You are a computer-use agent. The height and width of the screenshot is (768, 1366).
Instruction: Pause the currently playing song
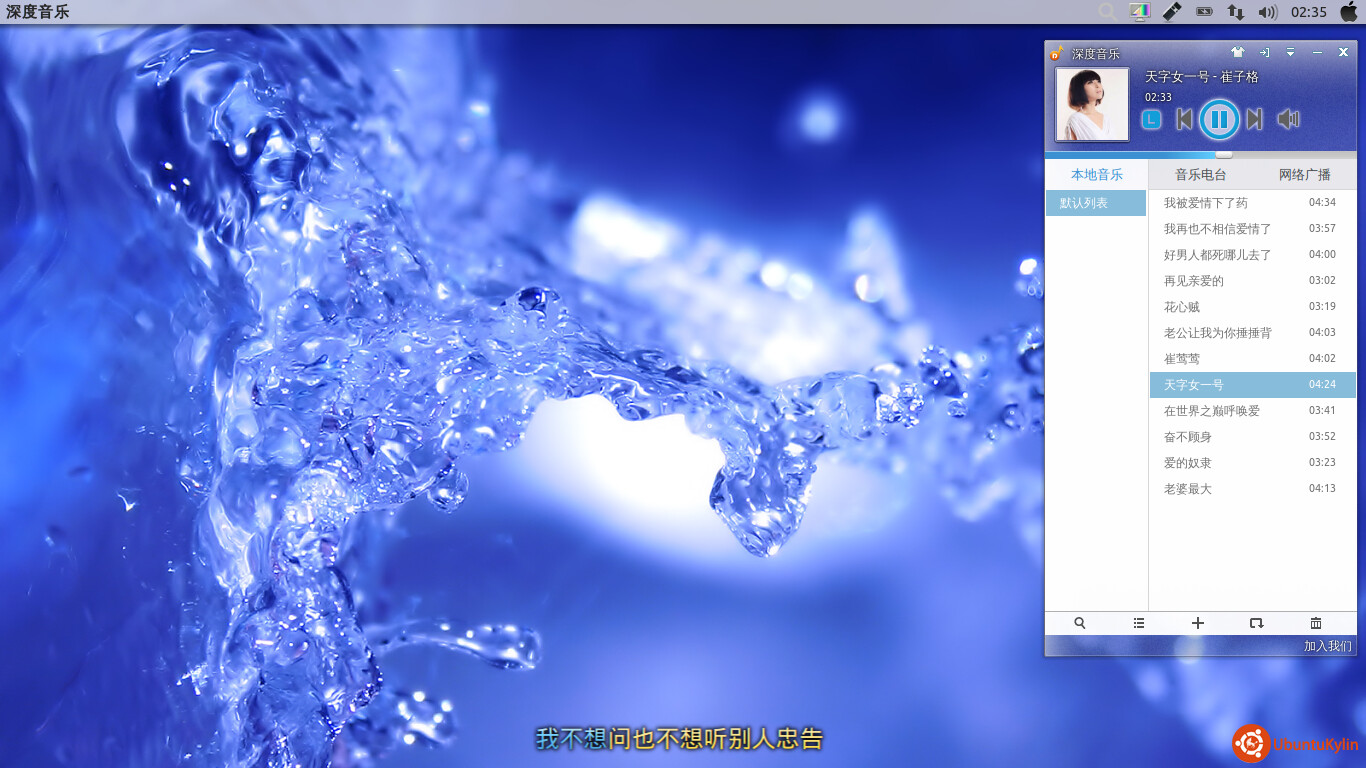[1219, 120]
